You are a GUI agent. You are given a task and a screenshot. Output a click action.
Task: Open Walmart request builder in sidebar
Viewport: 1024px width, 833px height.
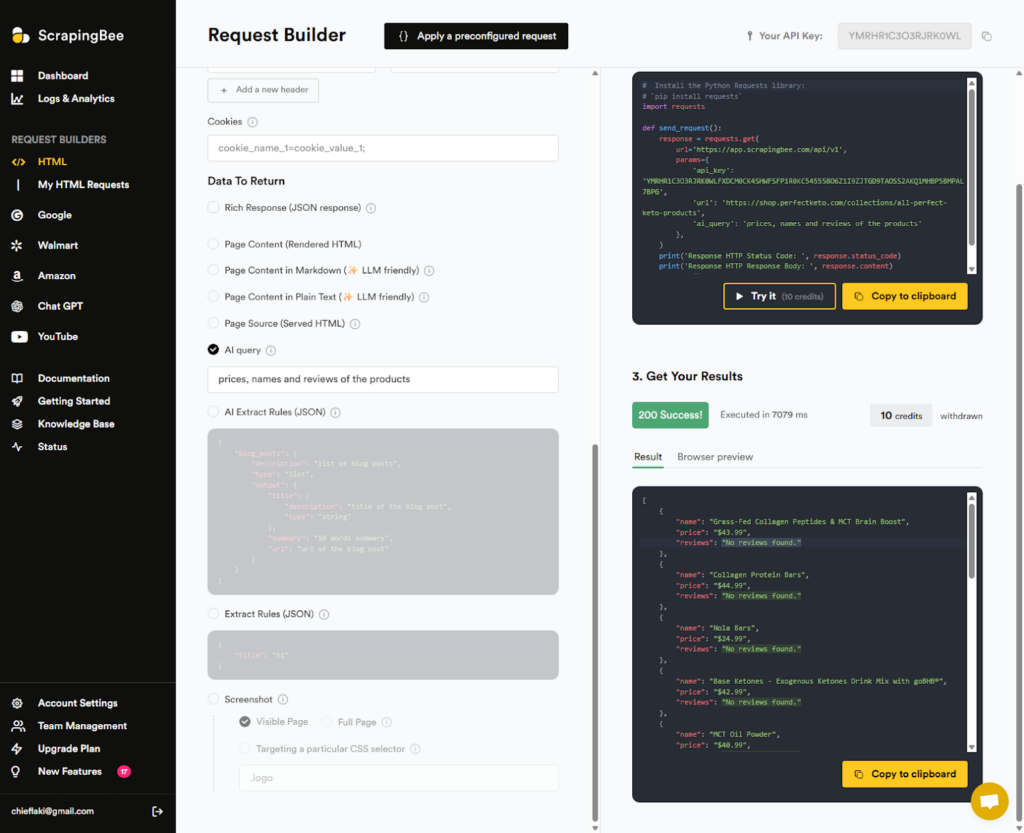57,245
